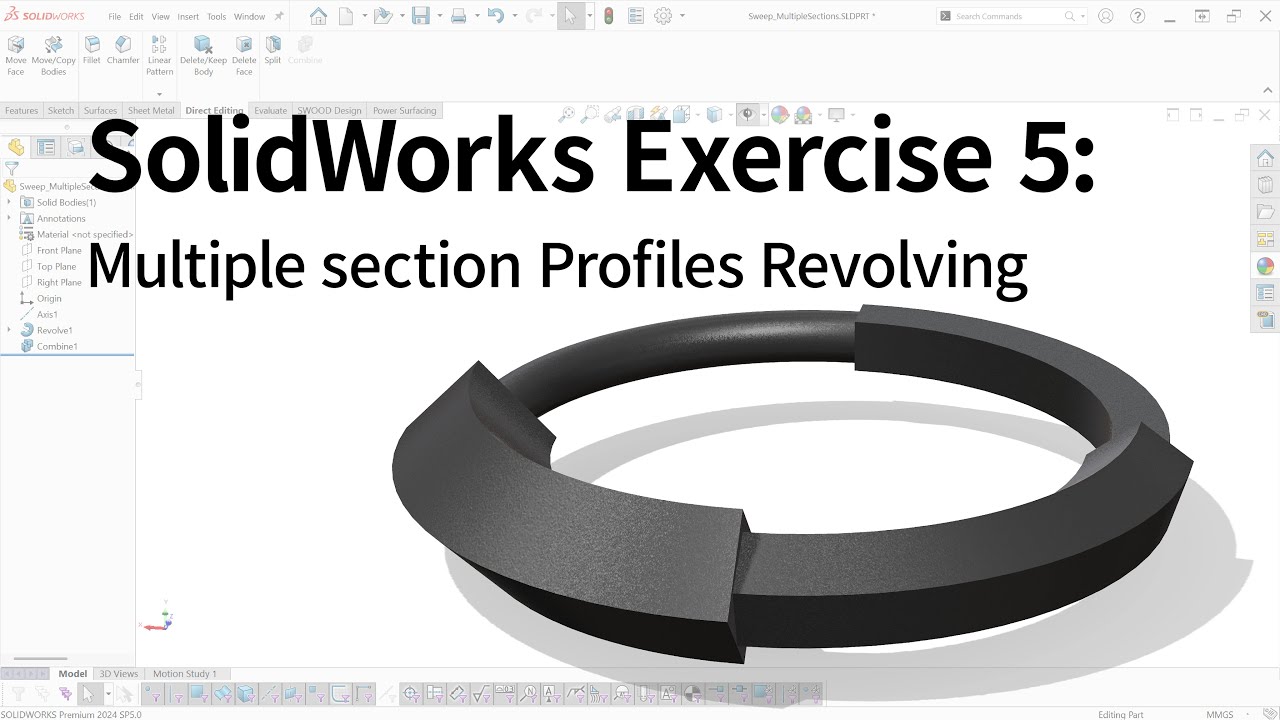This screenshot has width=1280, height=720.
Task: Select Combine1 feature in the tree
Action: (57, 346)
